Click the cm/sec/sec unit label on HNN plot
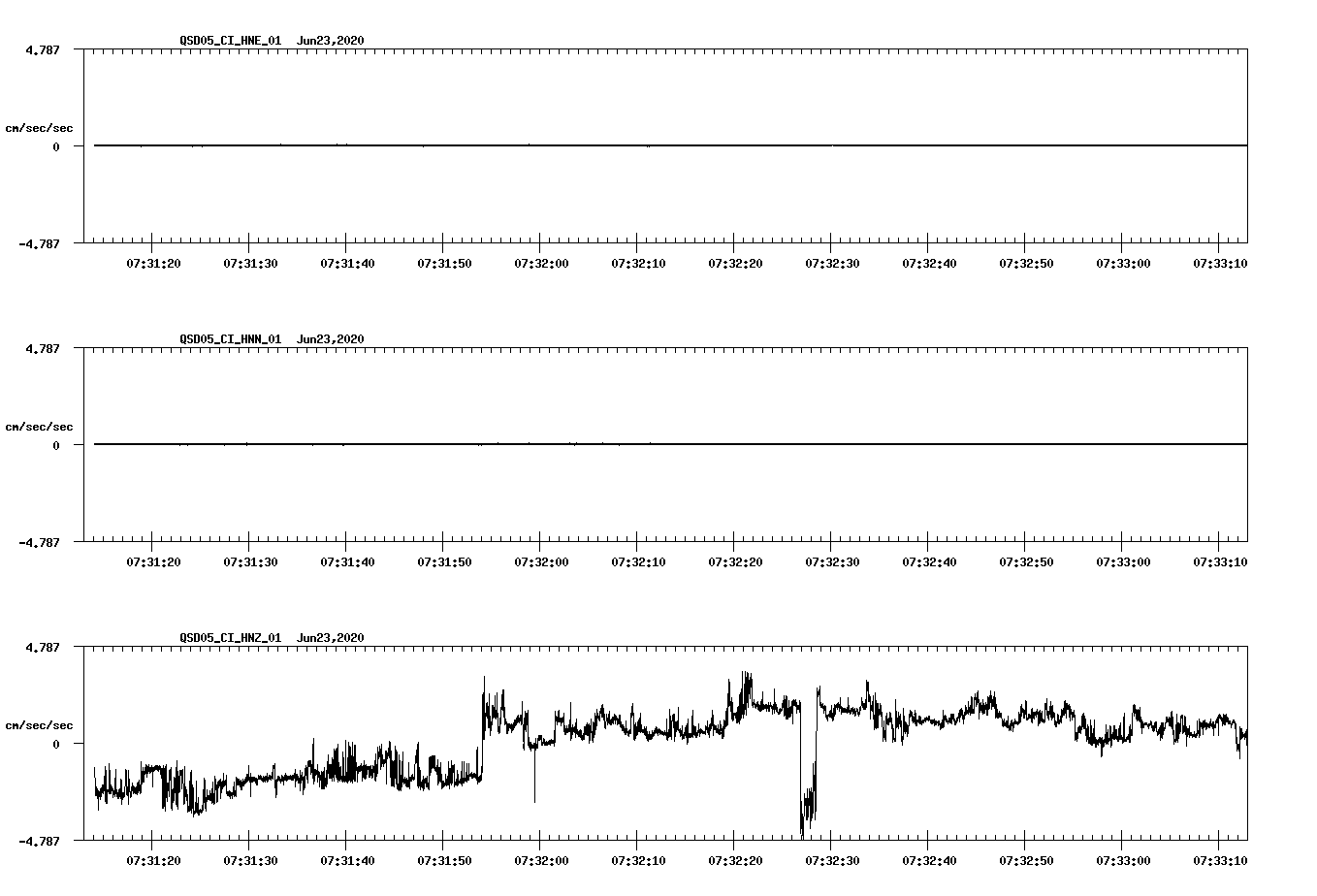 39,427
